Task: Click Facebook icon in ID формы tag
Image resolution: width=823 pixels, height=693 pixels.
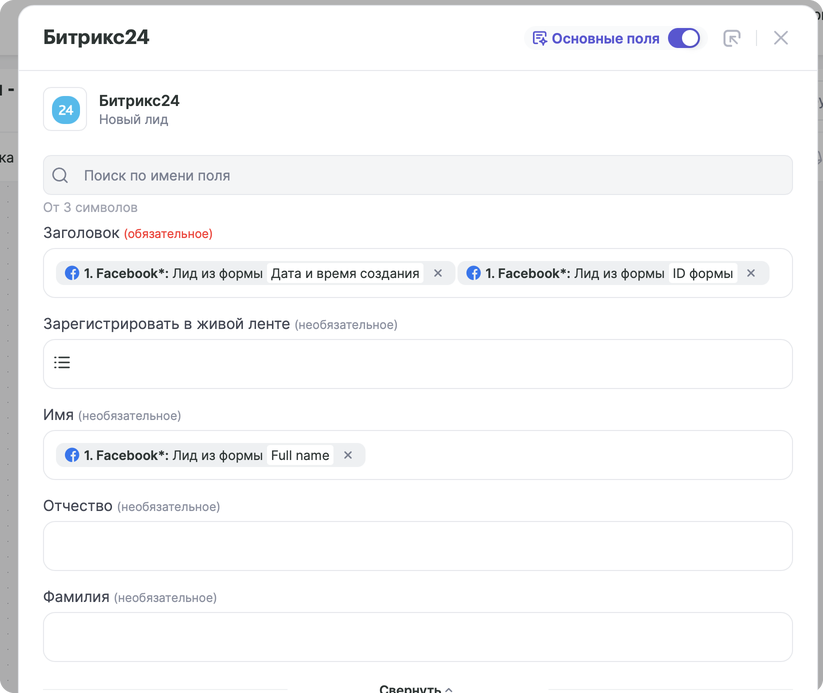Action: coord(473,273)
